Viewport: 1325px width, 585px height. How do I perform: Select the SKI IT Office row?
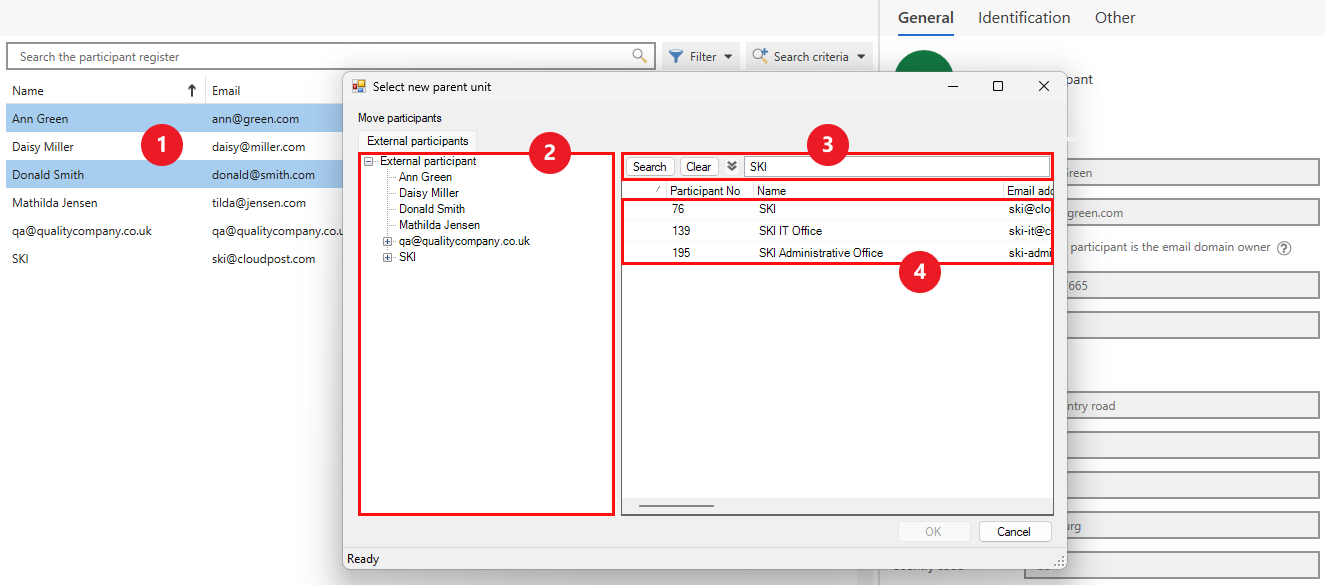[790, 231]
